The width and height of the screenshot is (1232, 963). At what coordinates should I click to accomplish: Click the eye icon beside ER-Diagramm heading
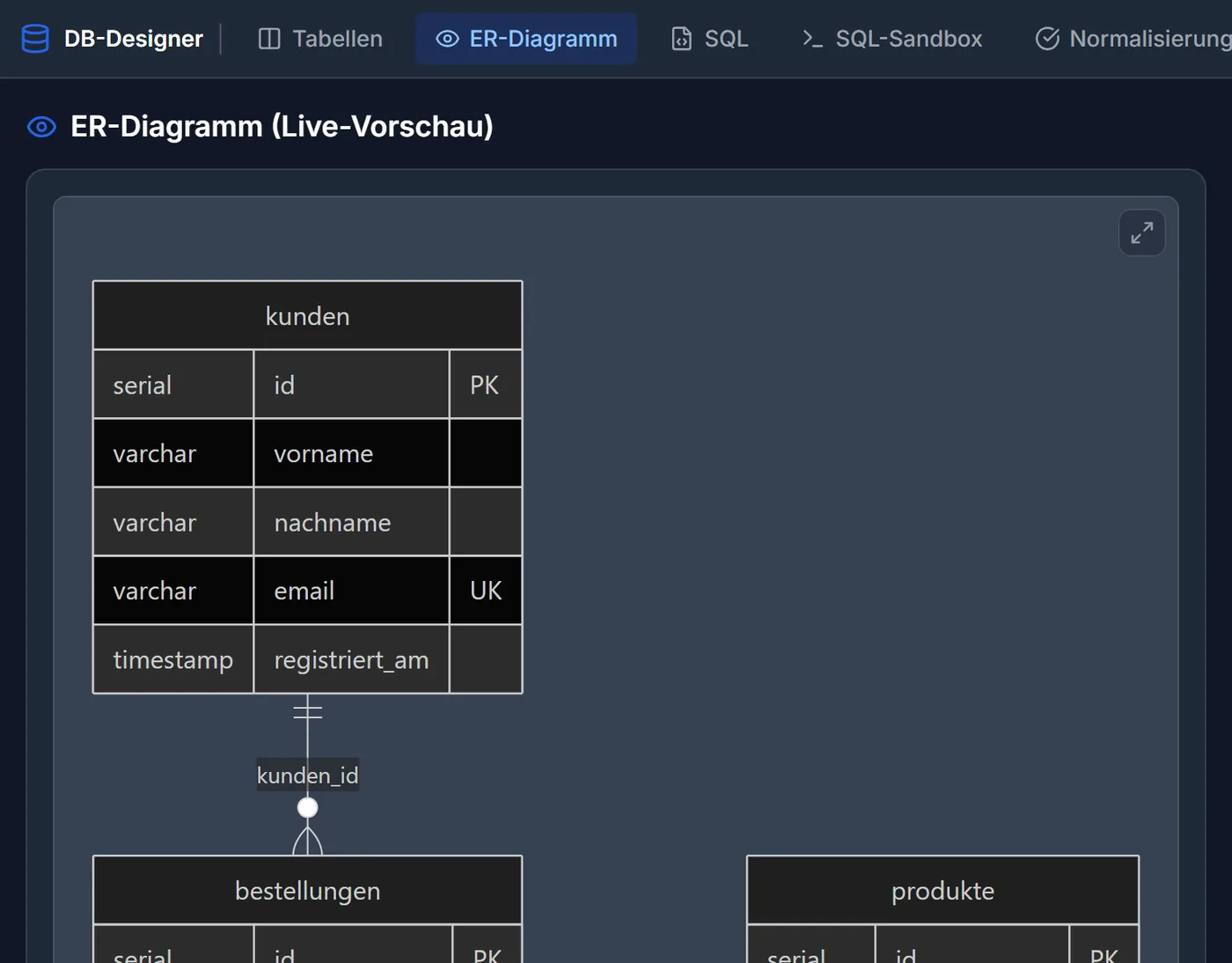[x=41, y=127]
